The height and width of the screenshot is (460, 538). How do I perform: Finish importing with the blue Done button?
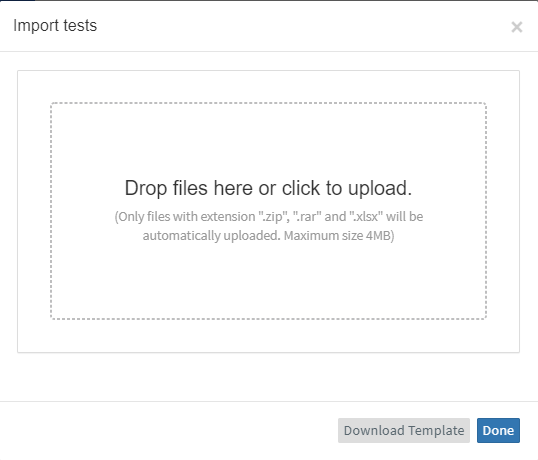pos(498,430)
